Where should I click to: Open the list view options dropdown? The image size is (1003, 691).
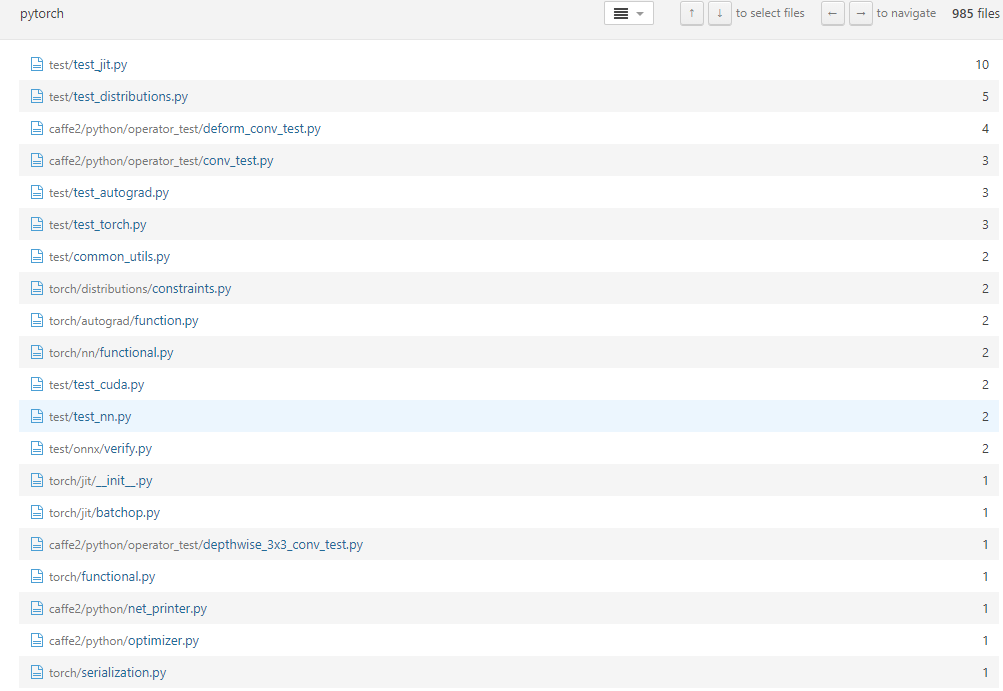pos(628,13)
